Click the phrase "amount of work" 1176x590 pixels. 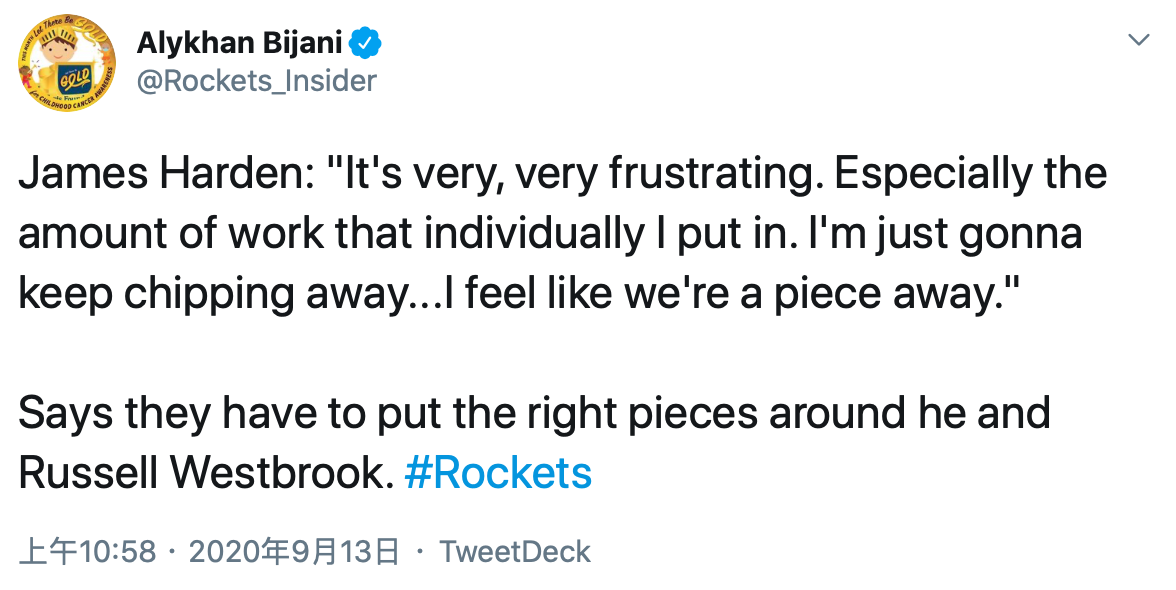(171, 234)
